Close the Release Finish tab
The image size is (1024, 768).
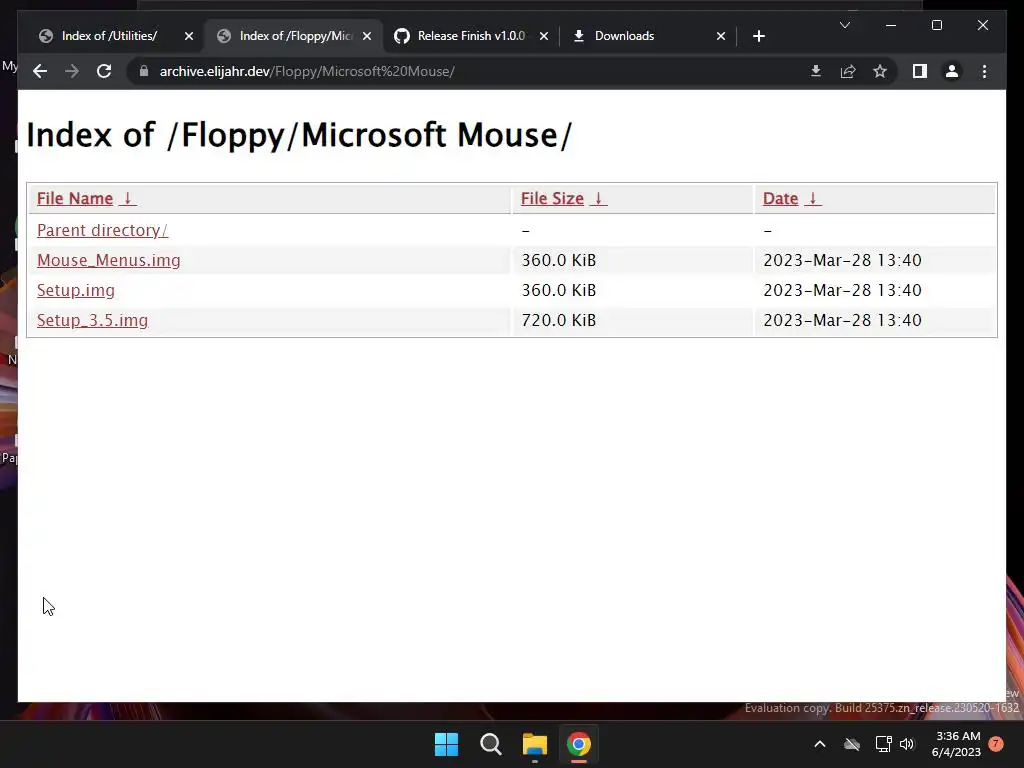click(543, 36)
